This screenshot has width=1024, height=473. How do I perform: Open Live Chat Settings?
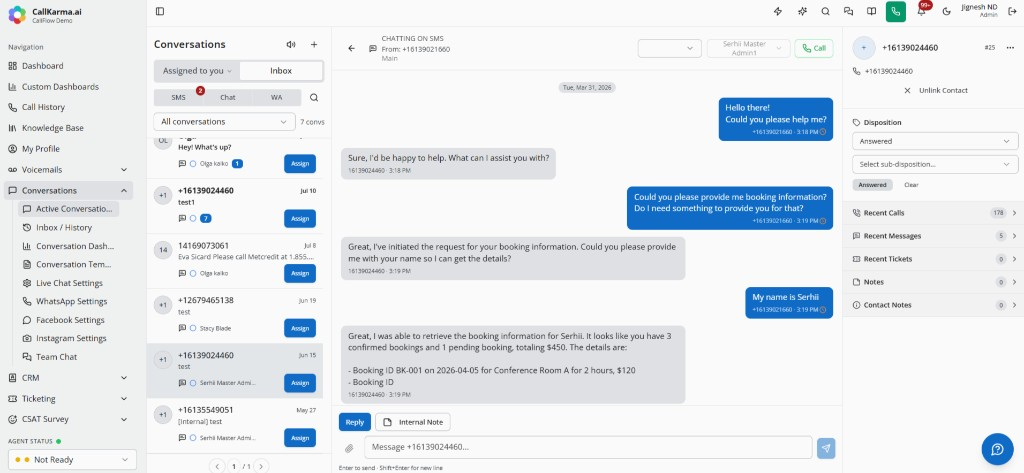tap(69, 283)
